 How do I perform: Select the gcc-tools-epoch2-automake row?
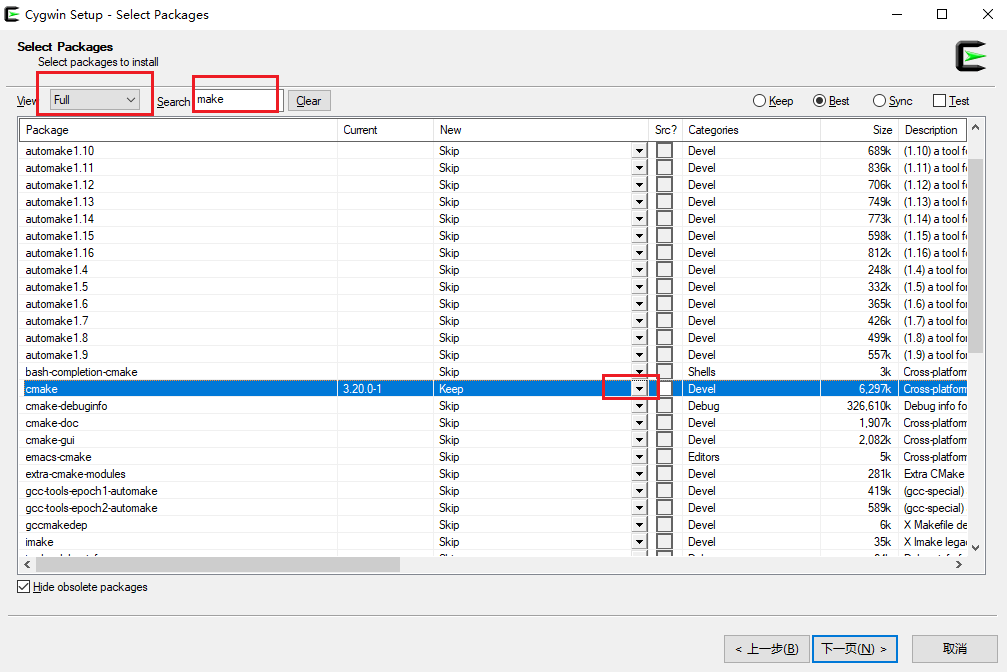[x=495, y=508]
